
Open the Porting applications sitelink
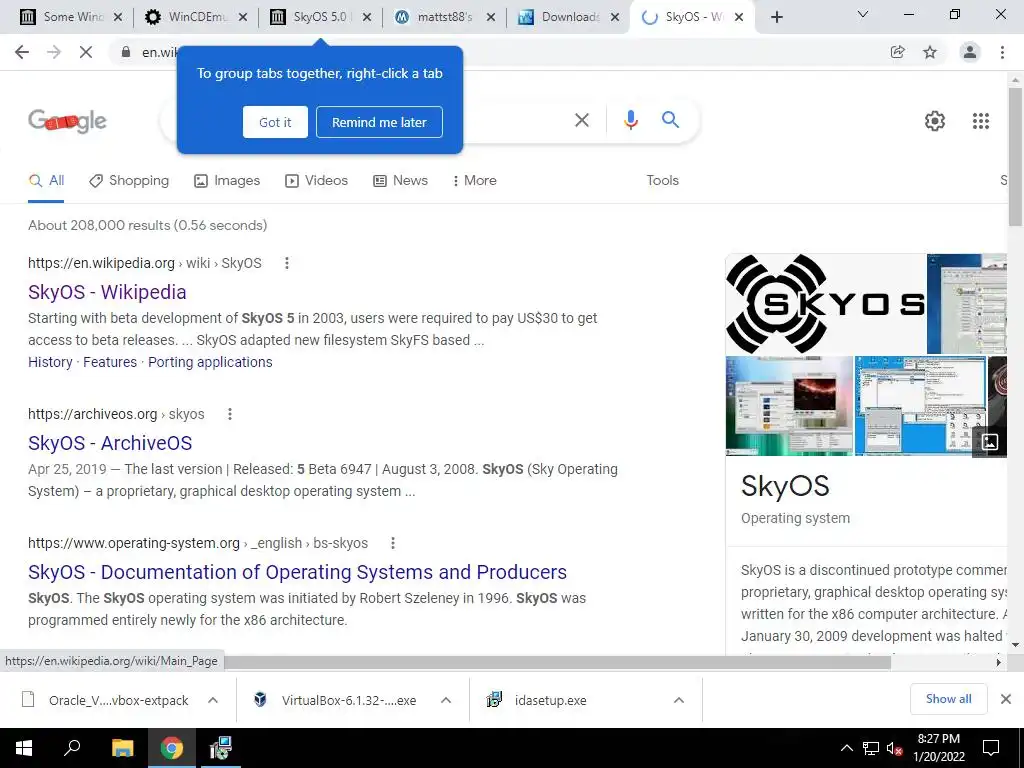coord(210,362)
